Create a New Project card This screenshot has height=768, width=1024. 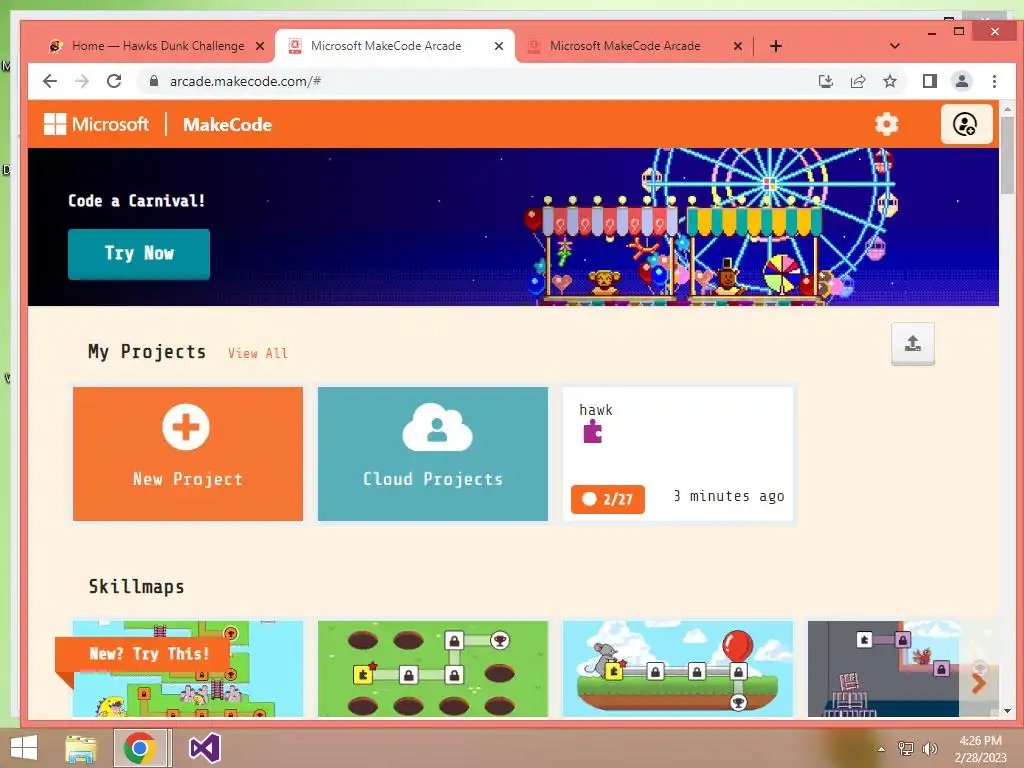[187, 454]
